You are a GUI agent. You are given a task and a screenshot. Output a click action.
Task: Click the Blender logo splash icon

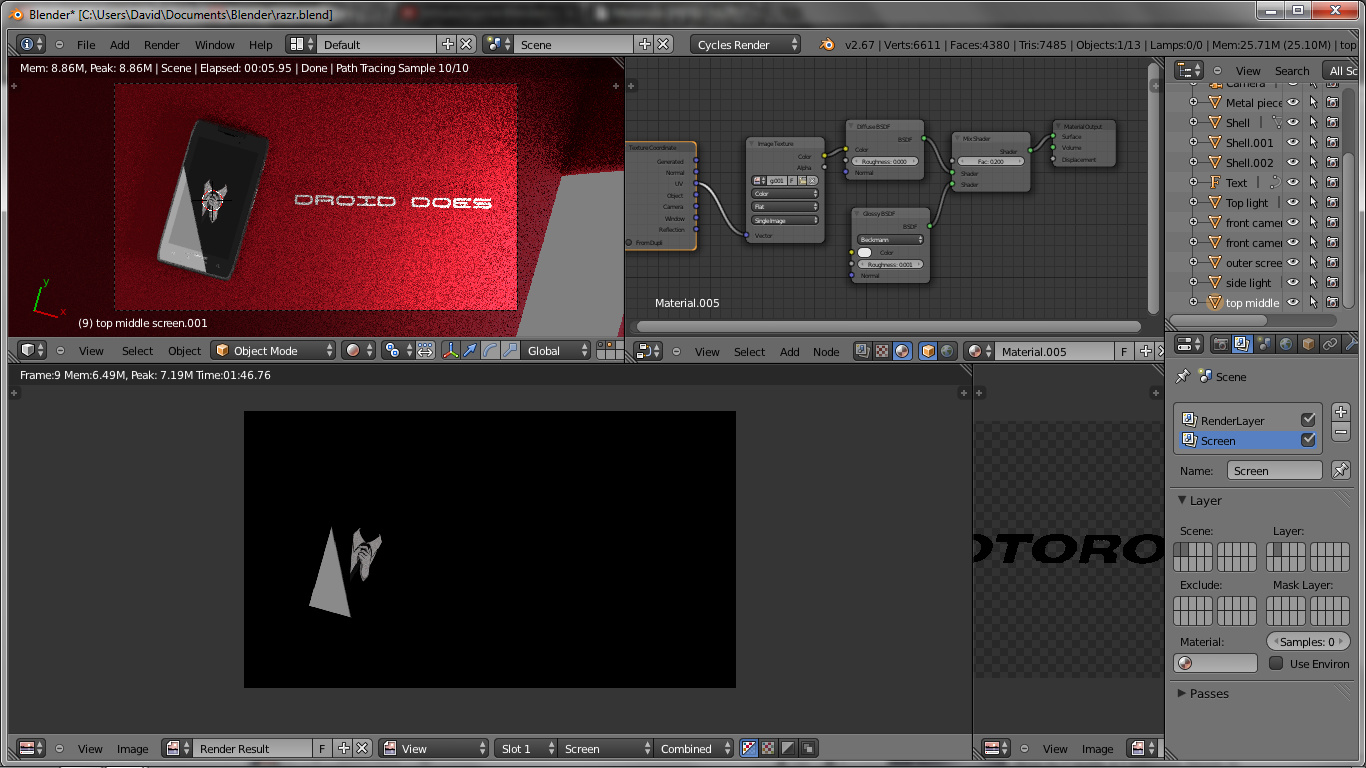827,45
